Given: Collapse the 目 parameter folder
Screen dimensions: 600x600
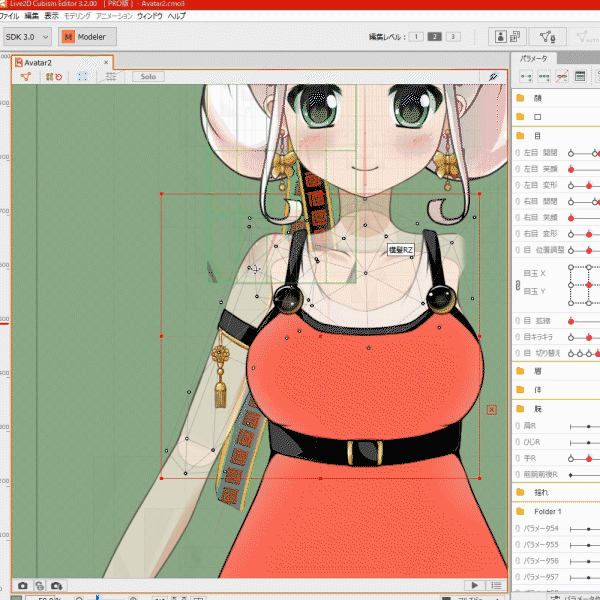Looking at the screenshot, I should coord(520,135).
